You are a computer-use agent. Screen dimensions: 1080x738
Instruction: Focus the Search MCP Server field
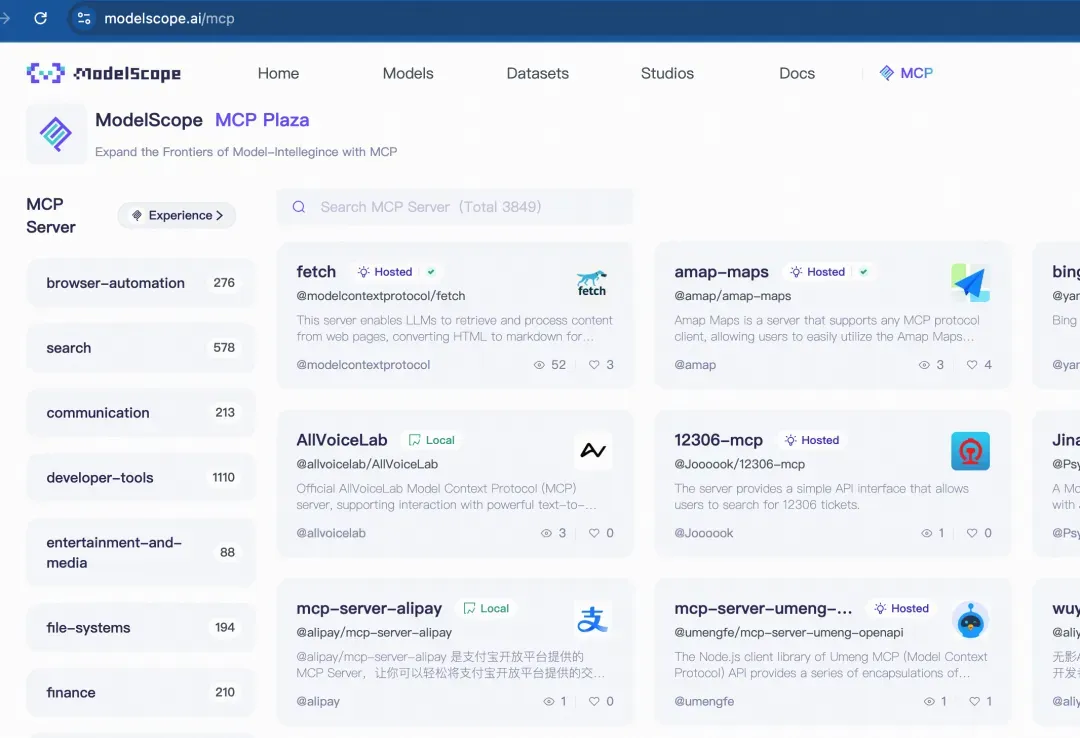(455, 207)
